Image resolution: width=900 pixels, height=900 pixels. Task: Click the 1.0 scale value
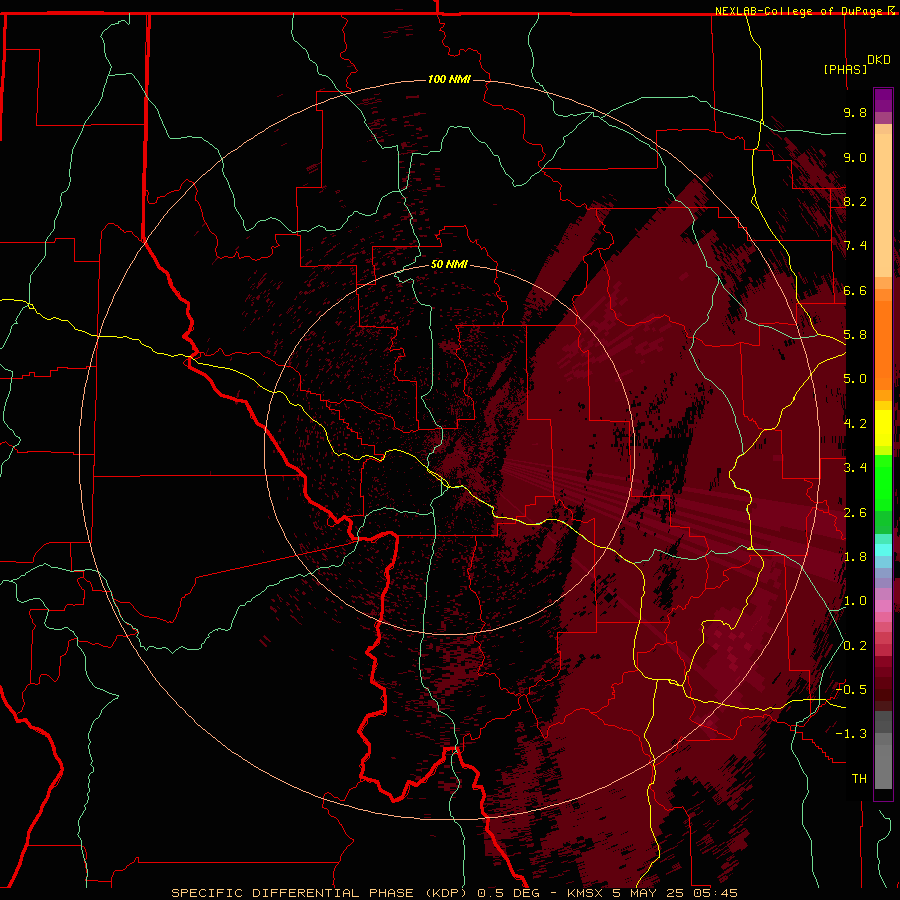855,601
